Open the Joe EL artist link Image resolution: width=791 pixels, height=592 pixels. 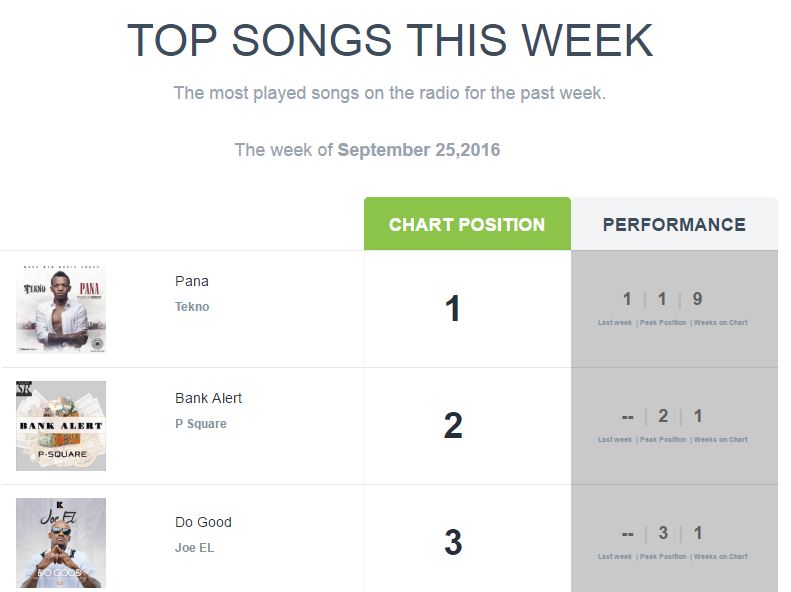click(x=194, y=548)
